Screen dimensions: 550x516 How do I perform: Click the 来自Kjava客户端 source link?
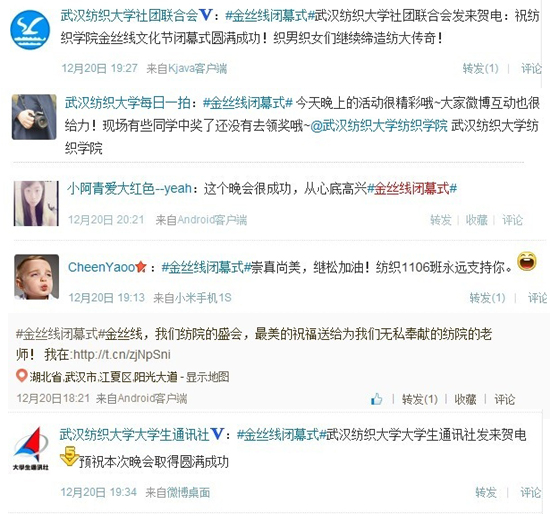pos(187,68)
